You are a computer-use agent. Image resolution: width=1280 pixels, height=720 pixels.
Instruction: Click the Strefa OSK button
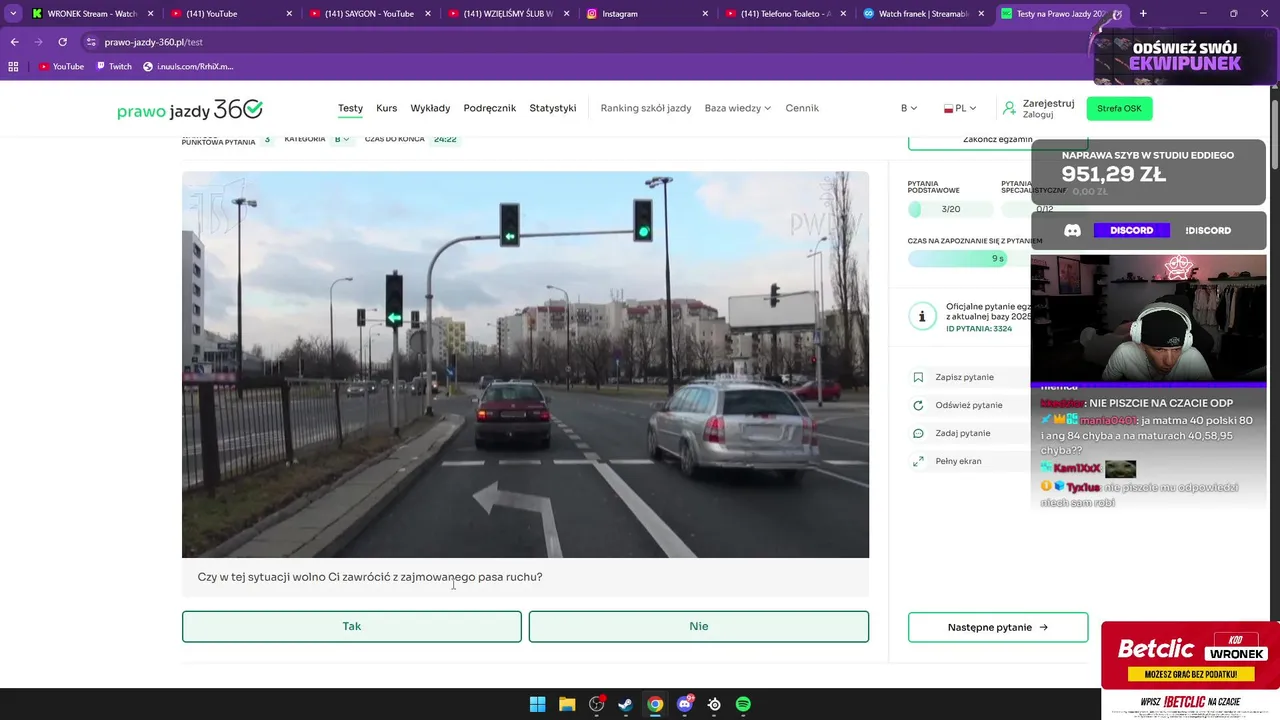(1119, 108)
